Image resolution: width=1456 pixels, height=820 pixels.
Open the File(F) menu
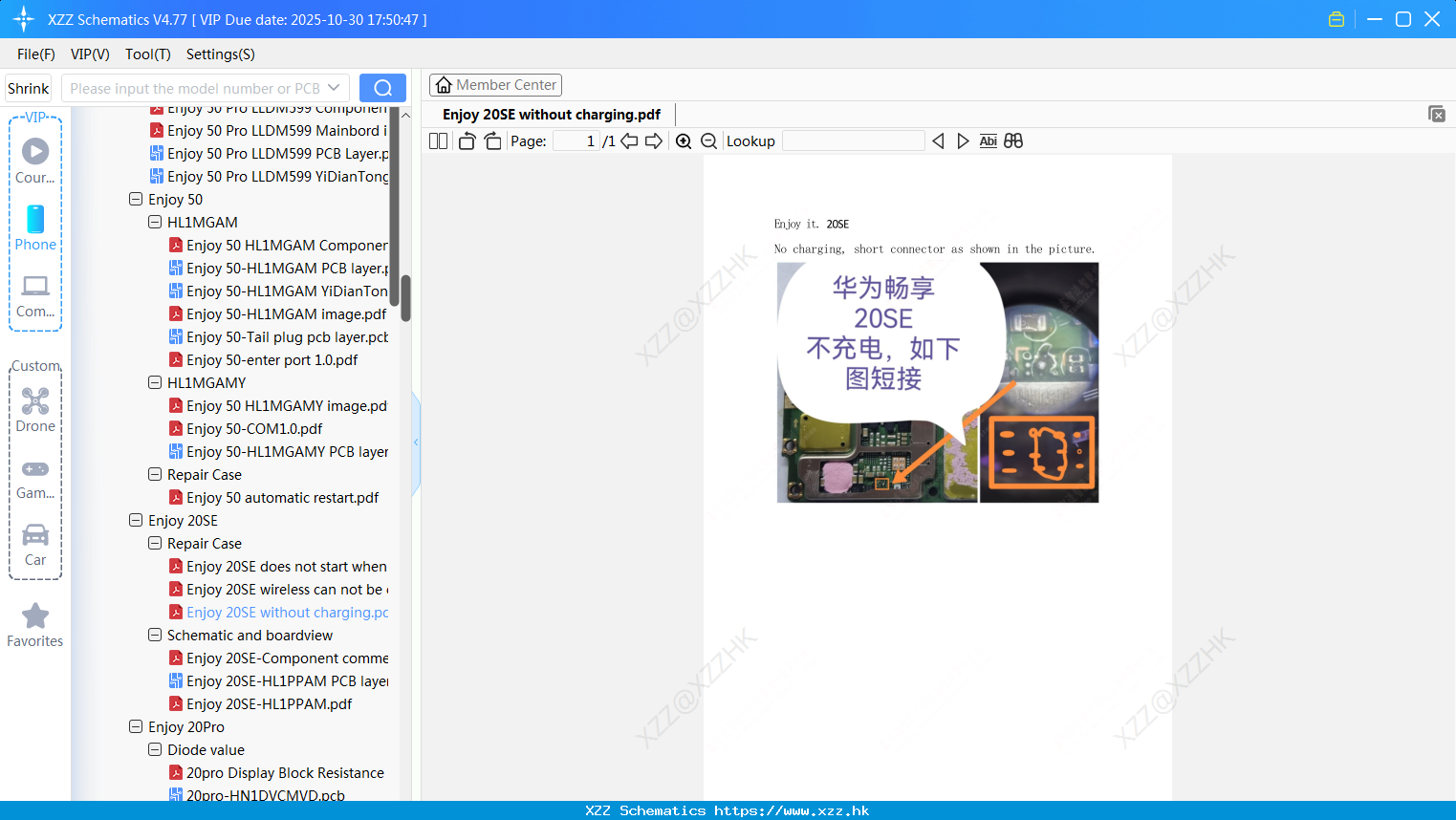(36, 54)
